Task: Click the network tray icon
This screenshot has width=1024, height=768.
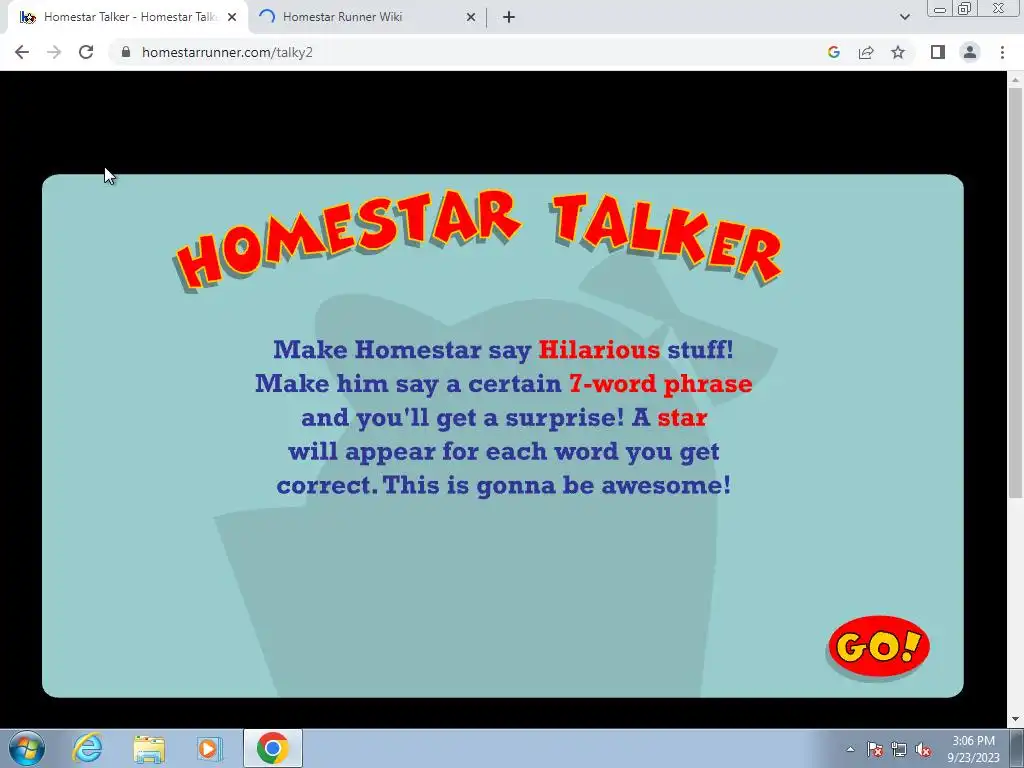Action: pyautogui.click(x=899, y=749)
